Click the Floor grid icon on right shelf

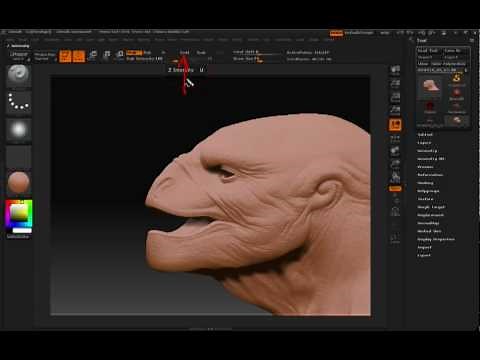click(x=395, y=138)
